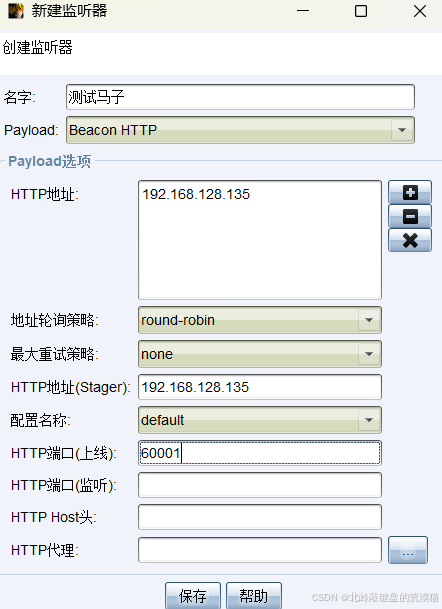Expand the 地址轮询策略 round-robin dropdown
Screen dimensions: 442x609
260,320
